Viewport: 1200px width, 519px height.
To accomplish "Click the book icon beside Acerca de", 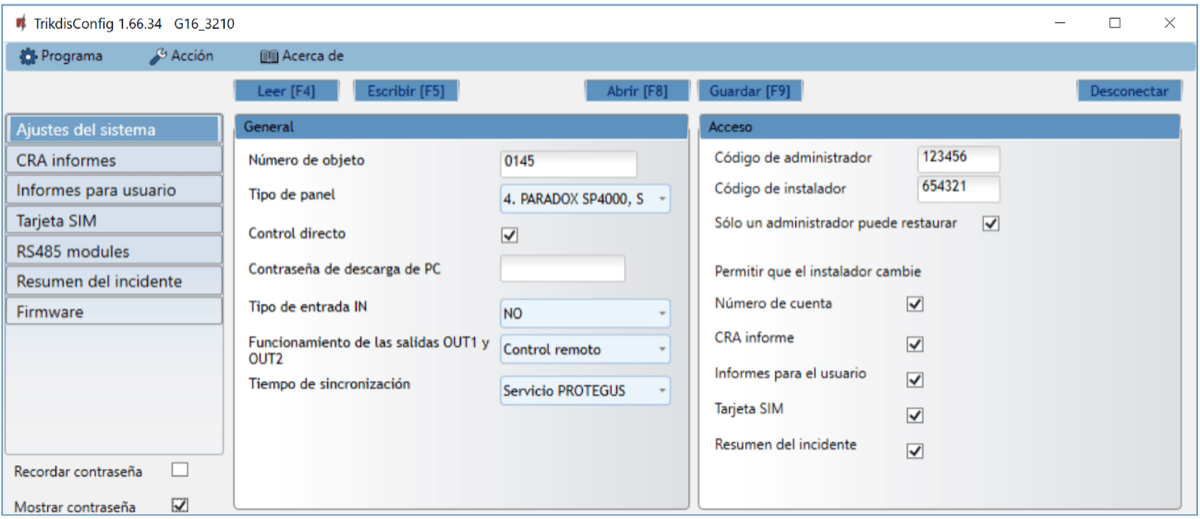I will click(x=269, y=57).
